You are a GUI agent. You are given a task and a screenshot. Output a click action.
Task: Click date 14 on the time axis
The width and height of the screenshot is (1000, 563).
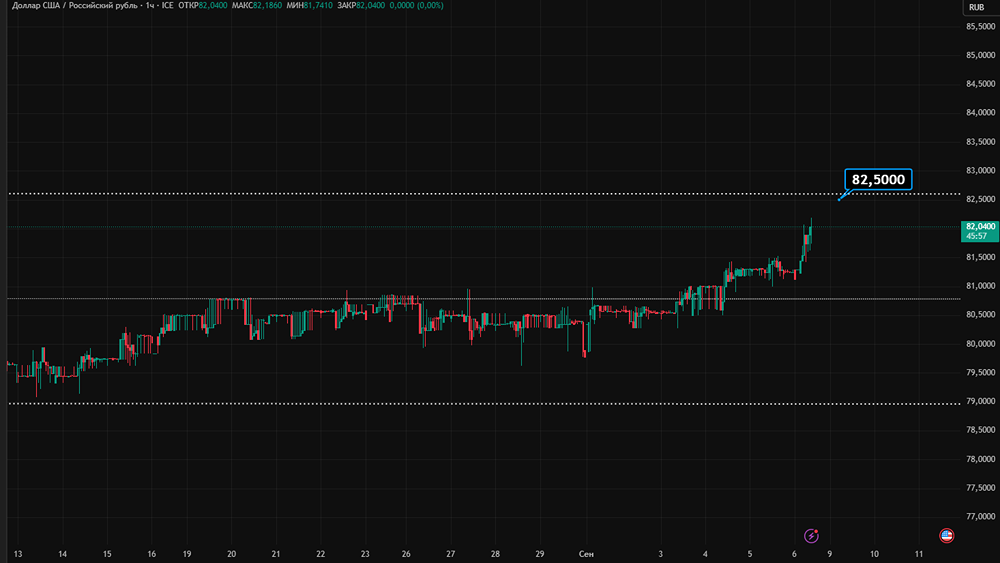click(62, 554)
